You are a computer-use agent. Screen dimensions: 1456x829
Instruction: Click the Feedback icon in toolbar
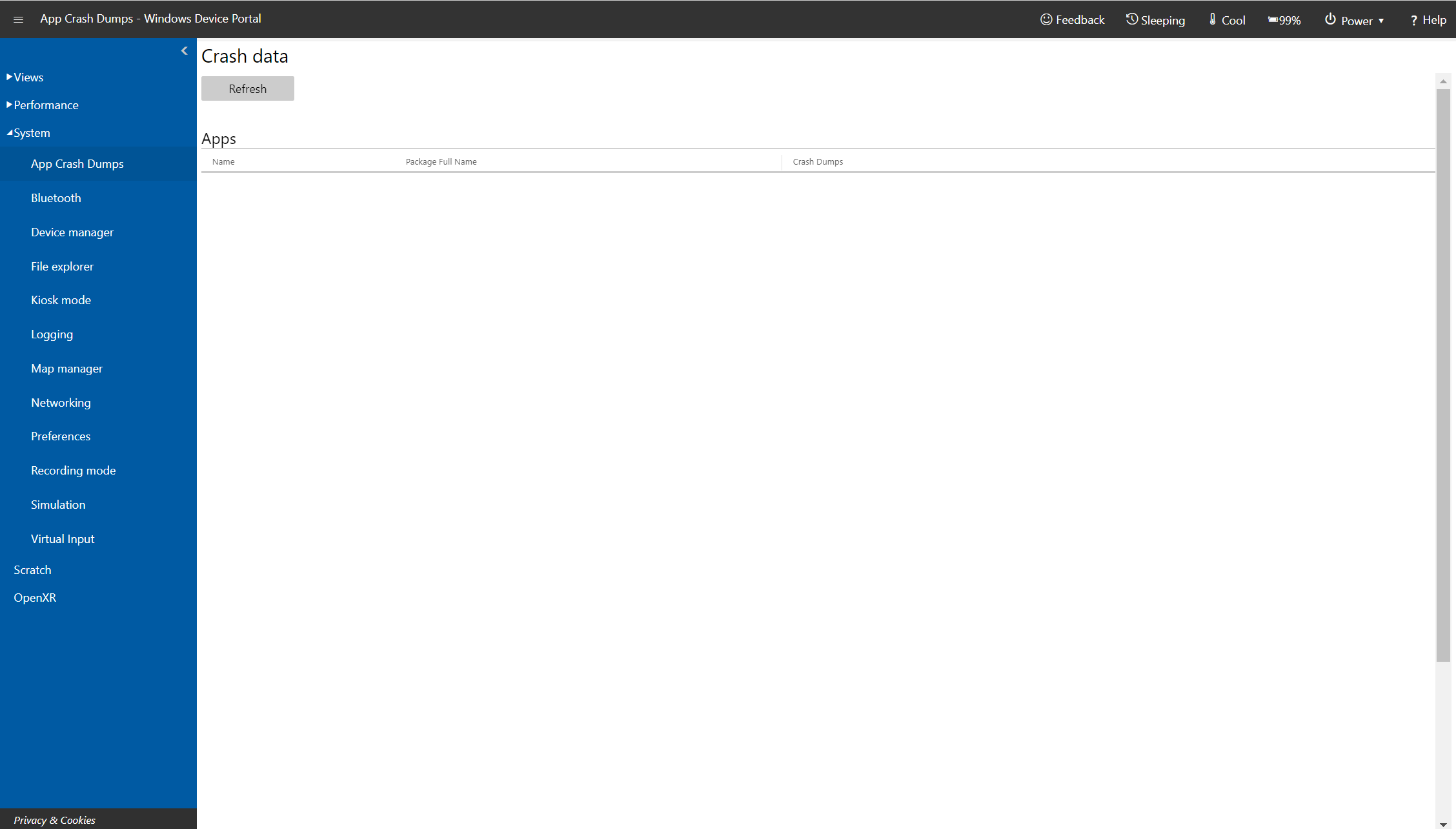1048,19
